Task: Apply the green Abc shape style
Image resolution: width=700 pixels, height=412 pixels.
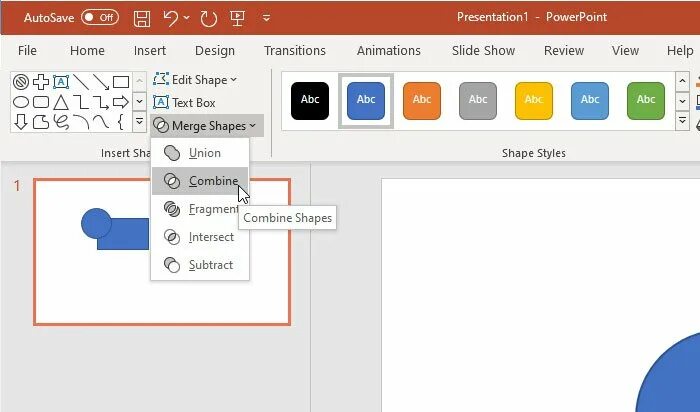Action: click(x=646, y=101)
